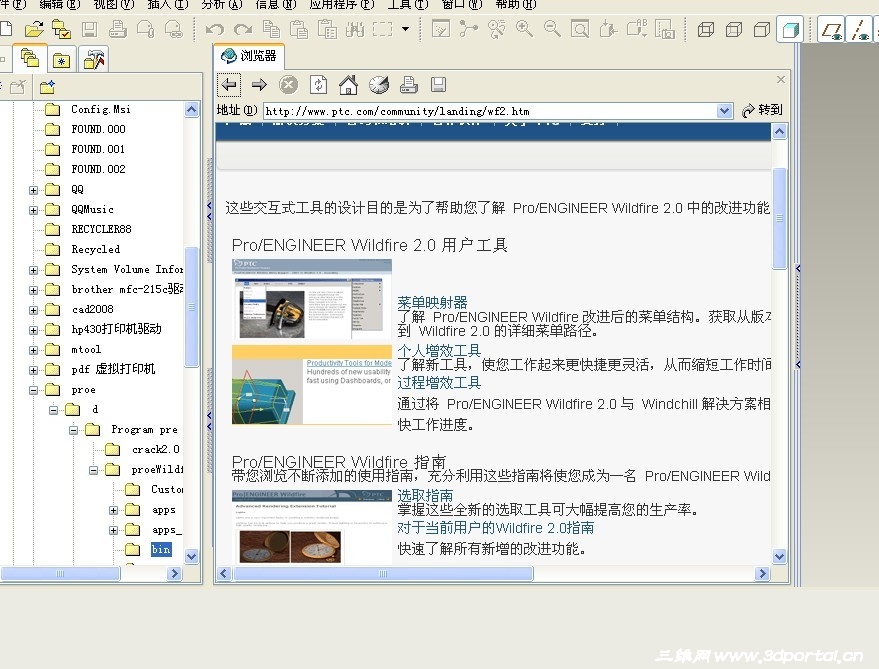
Task: Open the 分析(A) menu
Action: click(222, 4)
